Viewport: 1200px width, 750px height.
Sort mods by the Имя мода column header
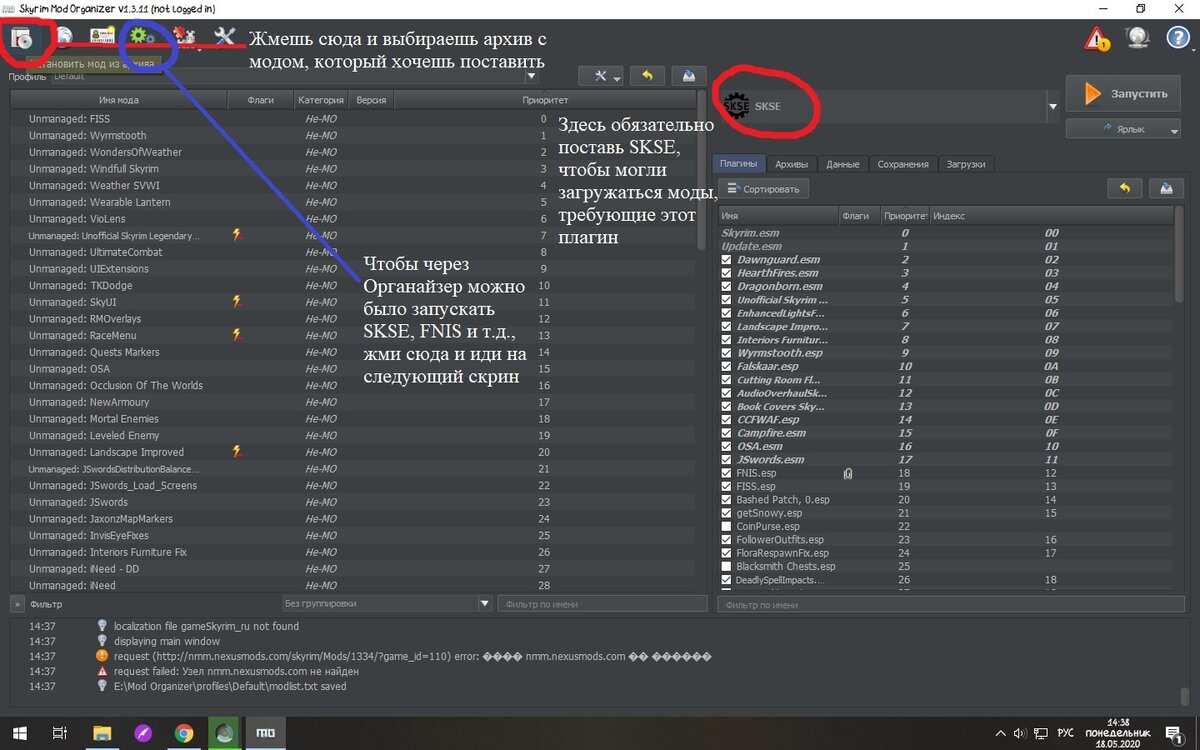tap(118, 100)
